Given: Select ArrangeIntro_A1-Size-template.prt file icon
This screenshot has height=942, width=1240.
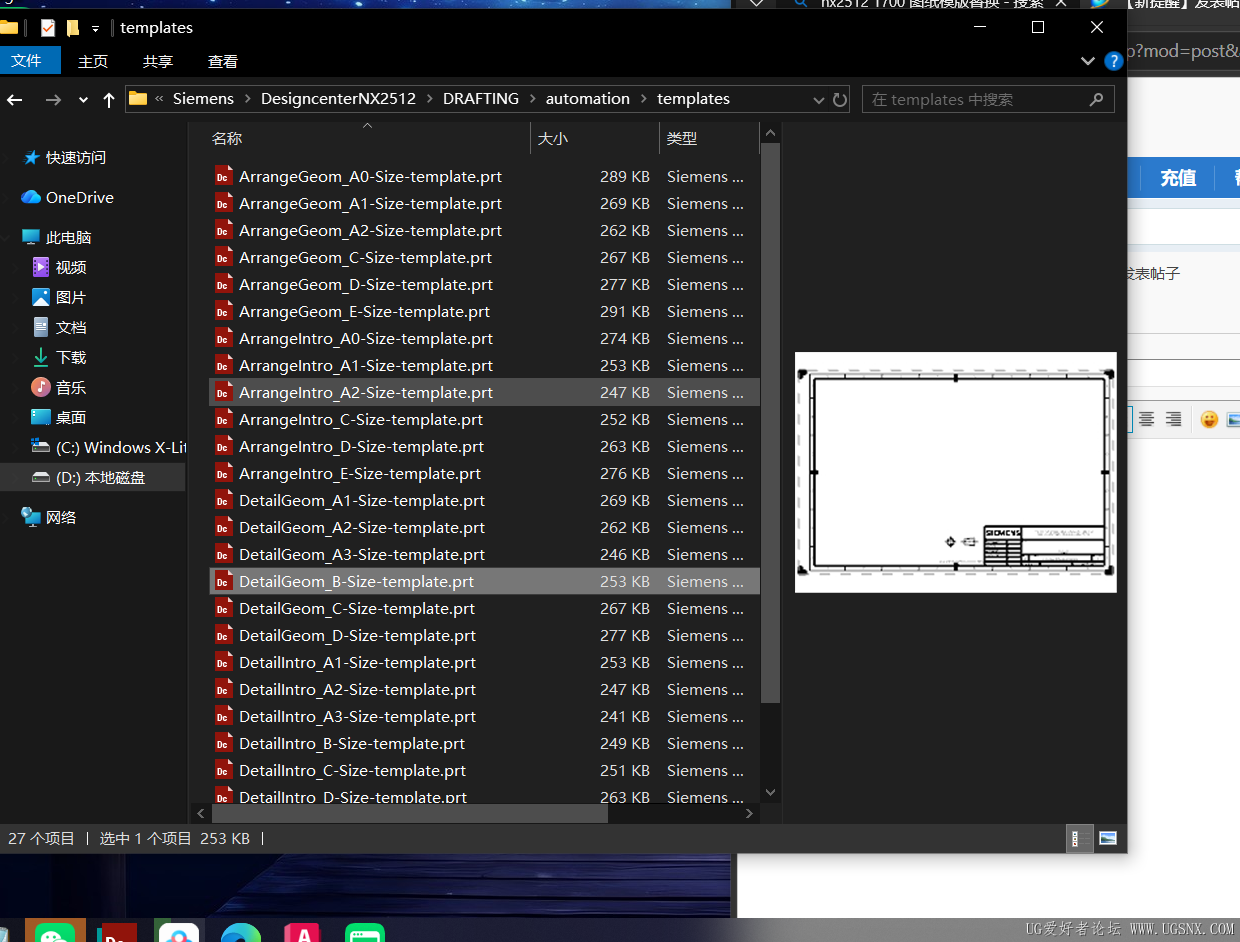Looking at the screenshot, I should coord(223,365).
